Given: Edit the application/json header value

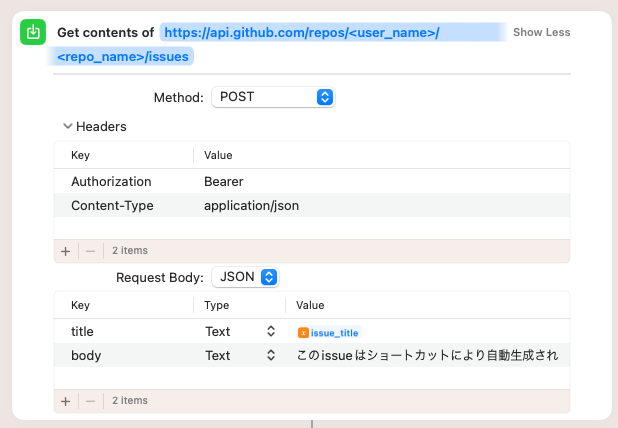Looking at the screenshot, I should click(251, 205).
